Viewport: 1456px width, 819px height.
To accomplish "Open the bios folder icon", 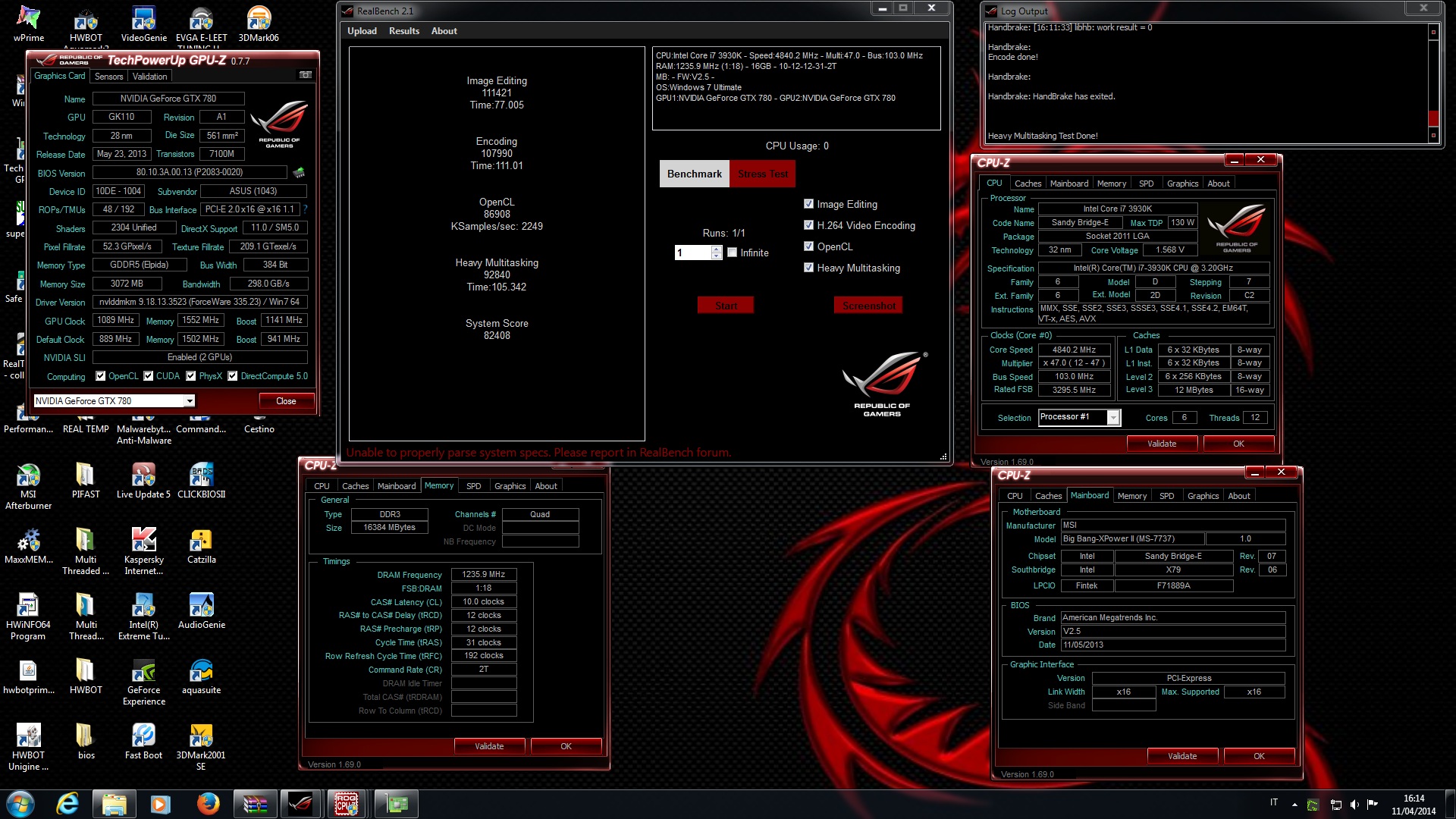I will [86, 742].
